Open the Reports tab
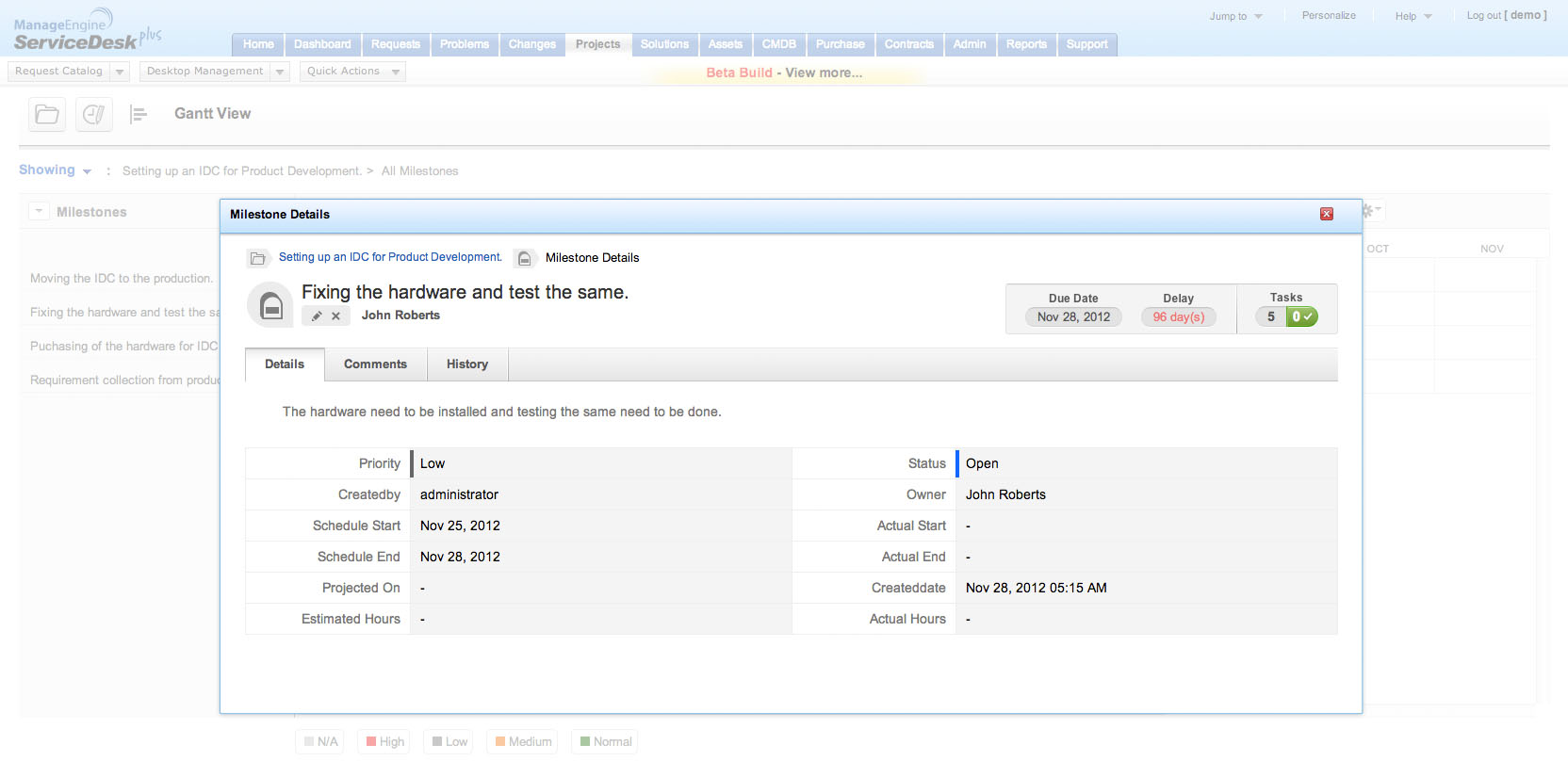The width and height of the screenshot is (1568, 777). 1026,44
